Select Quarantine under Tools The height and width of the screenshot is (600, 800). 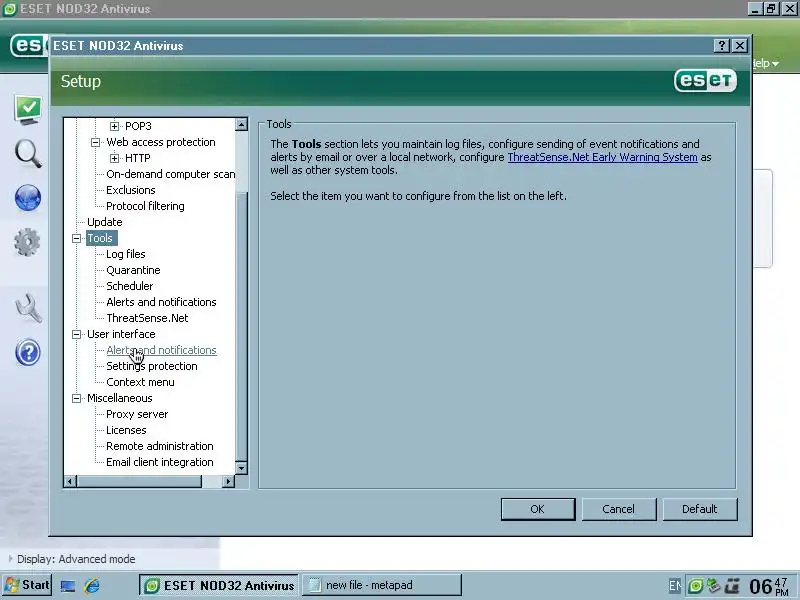point(133,270)
